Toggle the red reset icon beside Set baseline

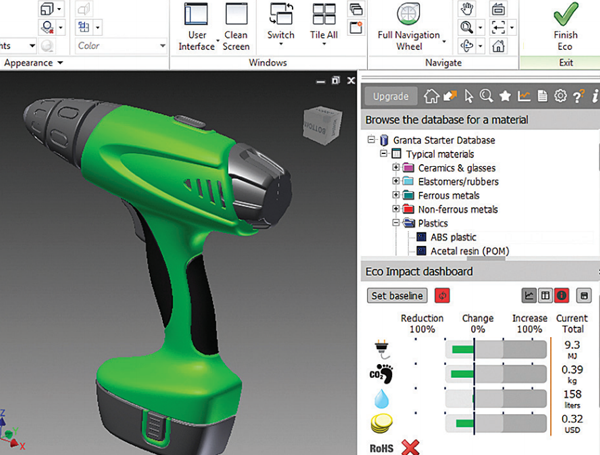[x=442, y=296]
